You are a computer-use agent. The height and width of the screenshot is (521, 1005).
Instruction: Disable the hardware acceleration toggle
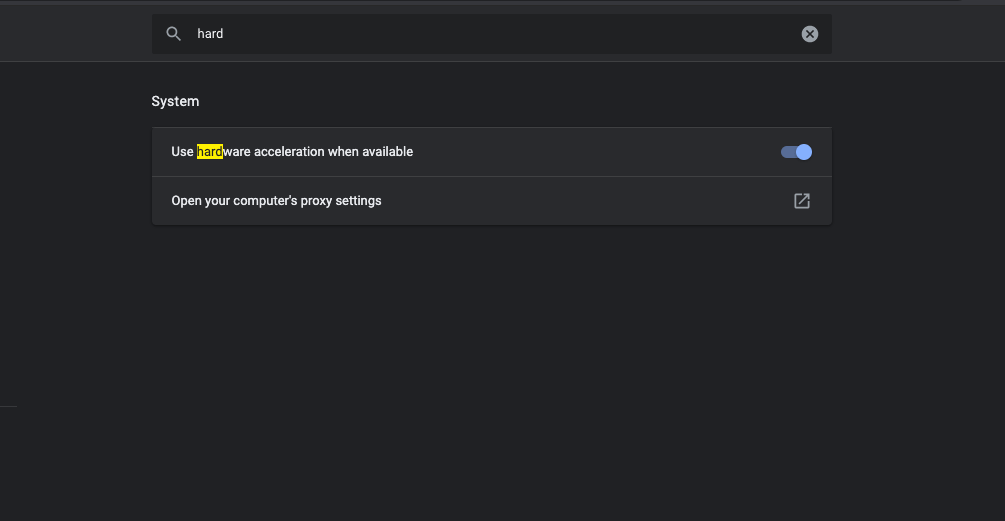click(x=796, y=152)
